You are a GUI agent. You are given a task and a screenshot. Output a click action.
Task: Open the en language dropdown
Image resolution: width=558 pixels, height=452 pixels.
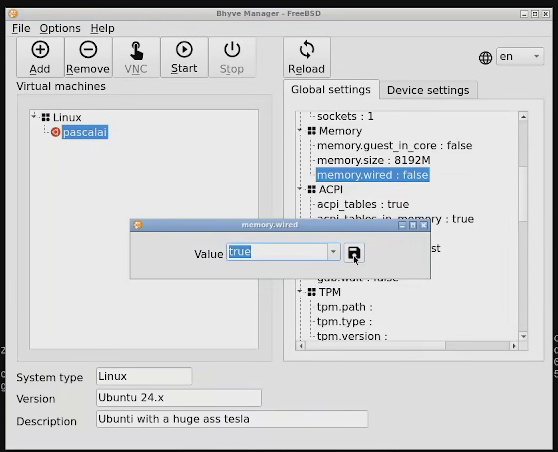click(520, 57)
